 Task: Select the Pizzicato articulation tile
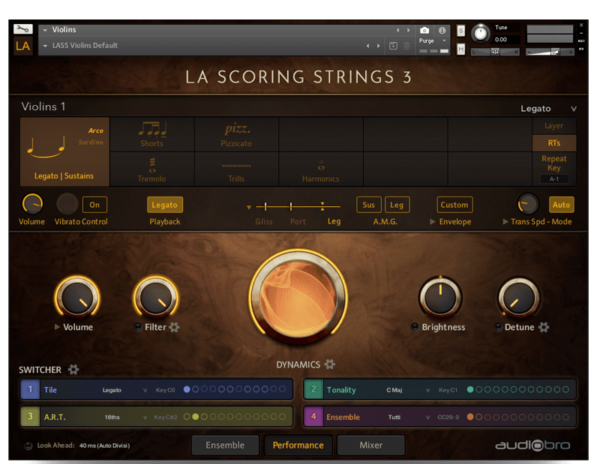point(236,134)
